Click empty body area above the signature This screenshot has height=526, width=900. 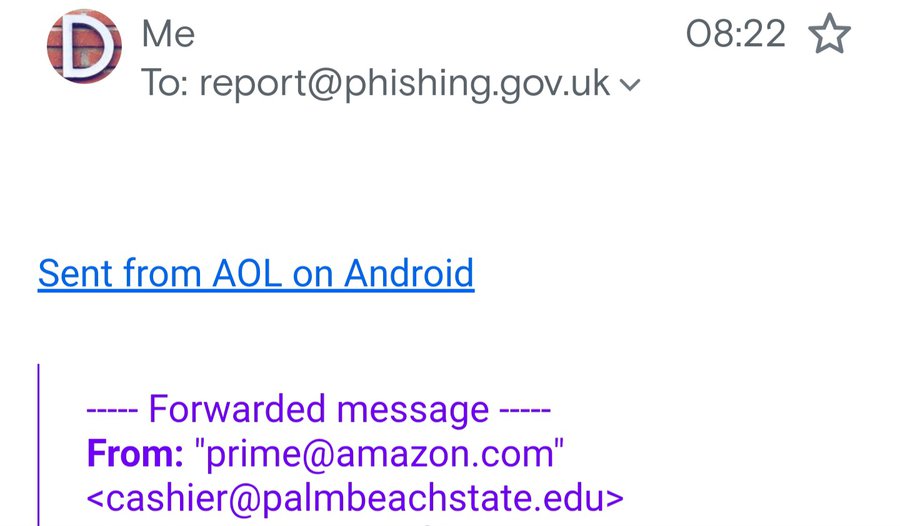450,178
